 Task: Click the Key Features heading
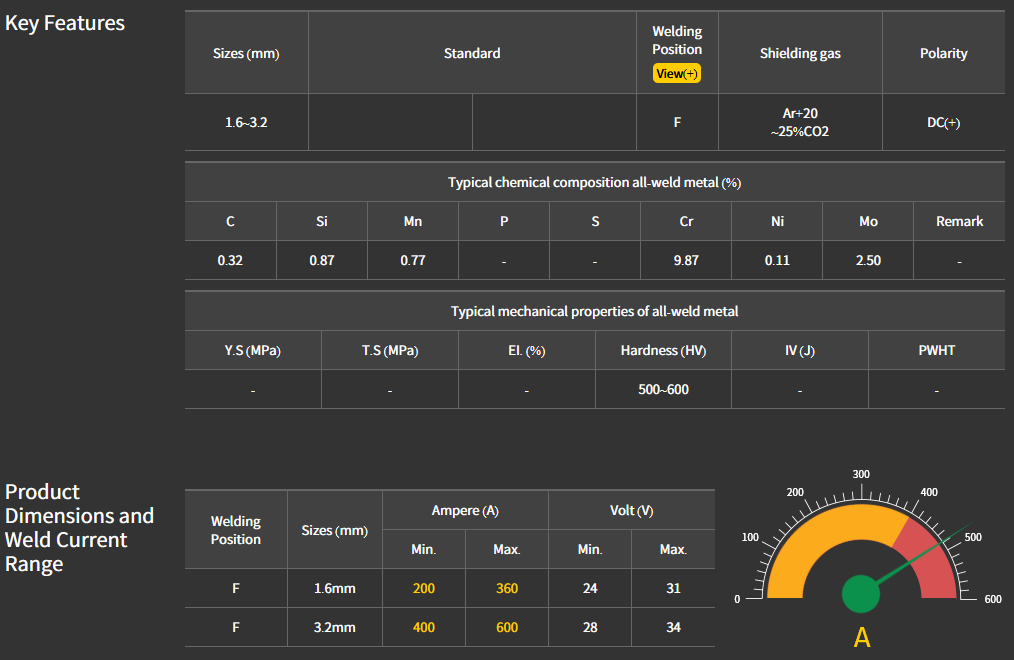65,23
